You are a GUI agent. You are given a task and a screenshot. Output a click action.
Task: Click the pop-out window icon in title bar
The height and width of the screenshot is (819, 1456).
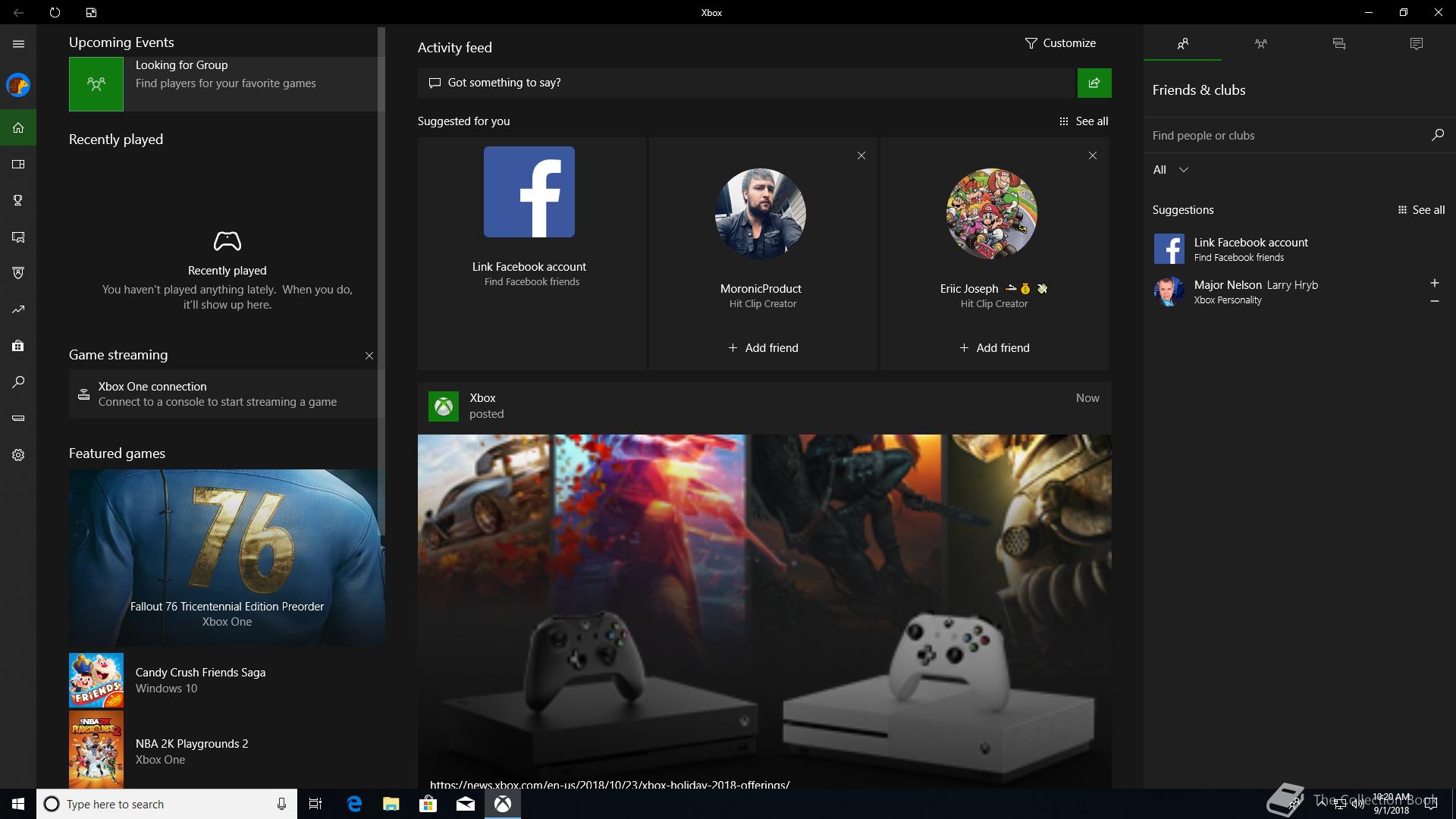coord(91,12)
